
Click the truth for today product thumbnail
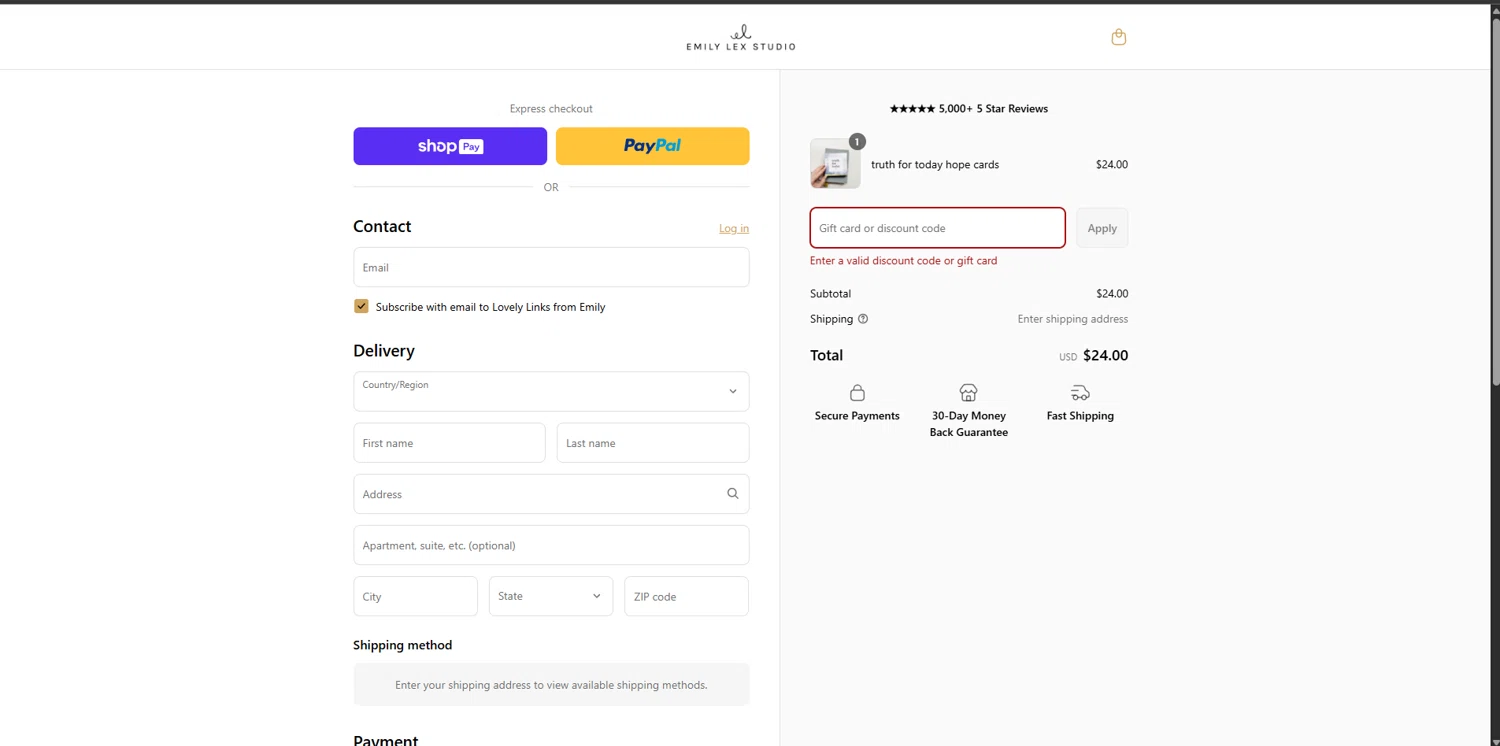pos(835,164)
